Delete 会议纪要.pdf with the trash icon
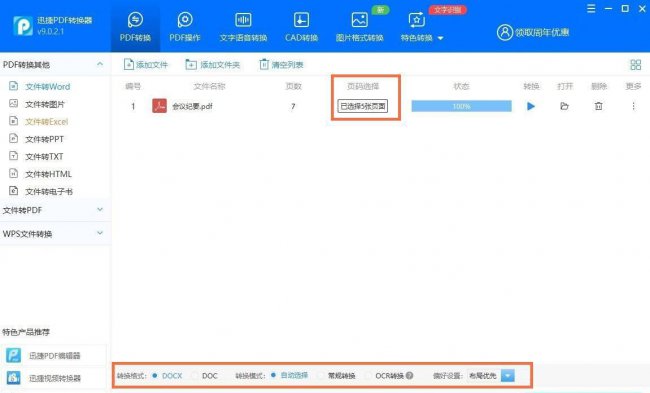Image resolution: width=650 pixels, height=393 pixels. pos(598,106)
